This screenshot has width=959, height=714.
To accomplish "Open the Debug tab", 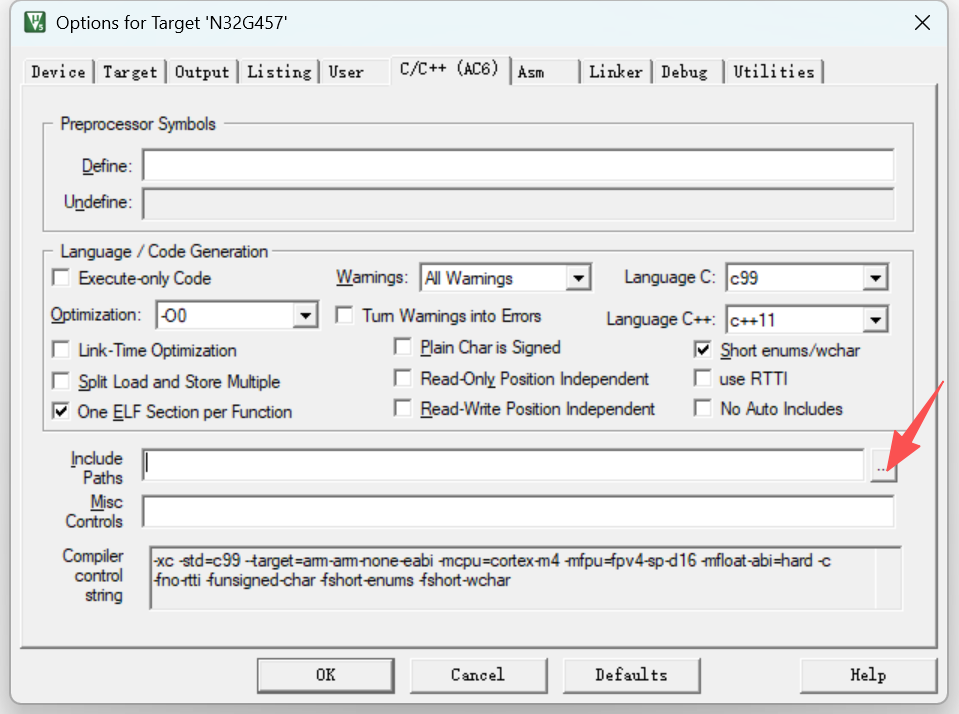I will 687,72.
